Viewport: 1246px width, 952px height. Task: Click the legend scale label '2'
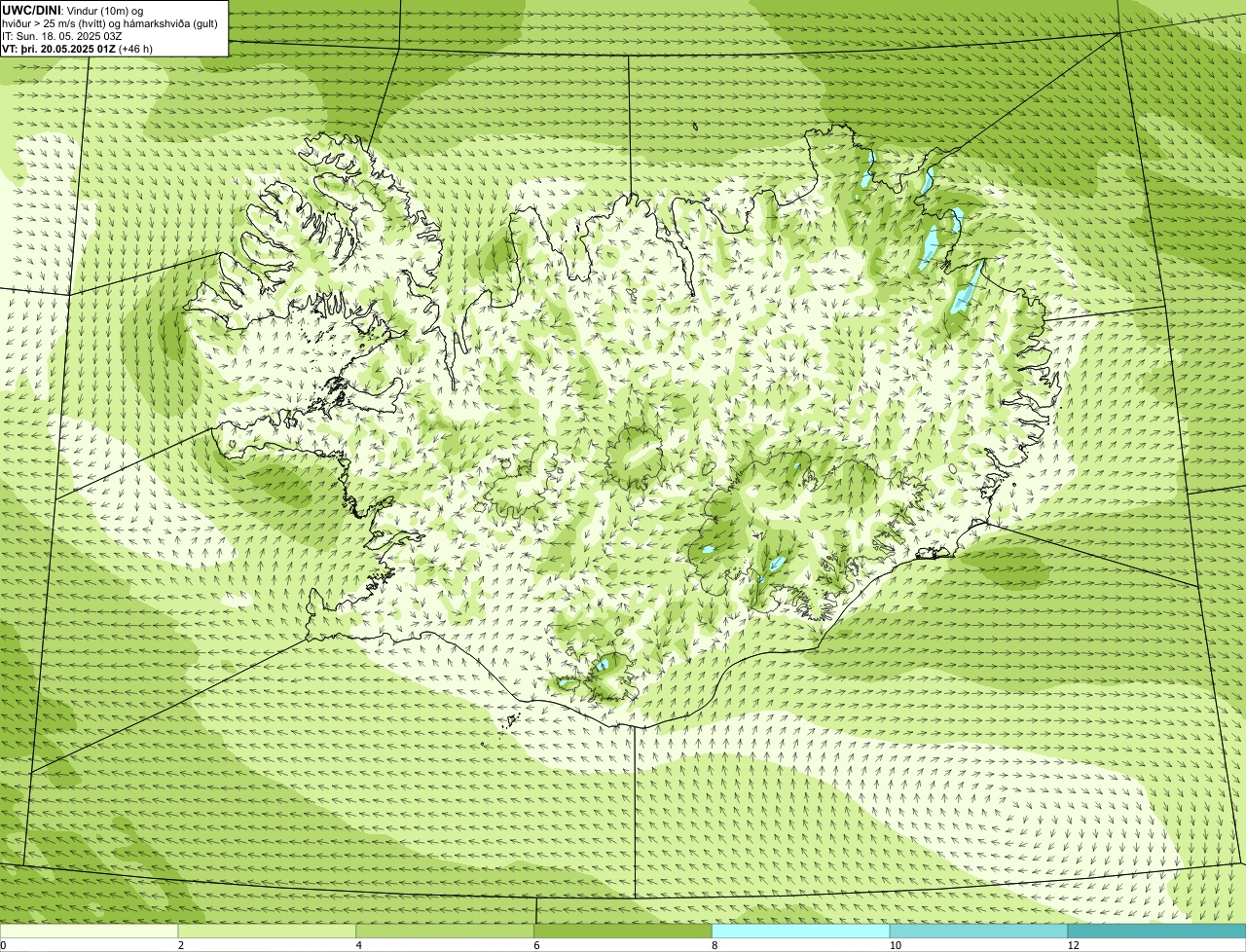pos(181,945)
